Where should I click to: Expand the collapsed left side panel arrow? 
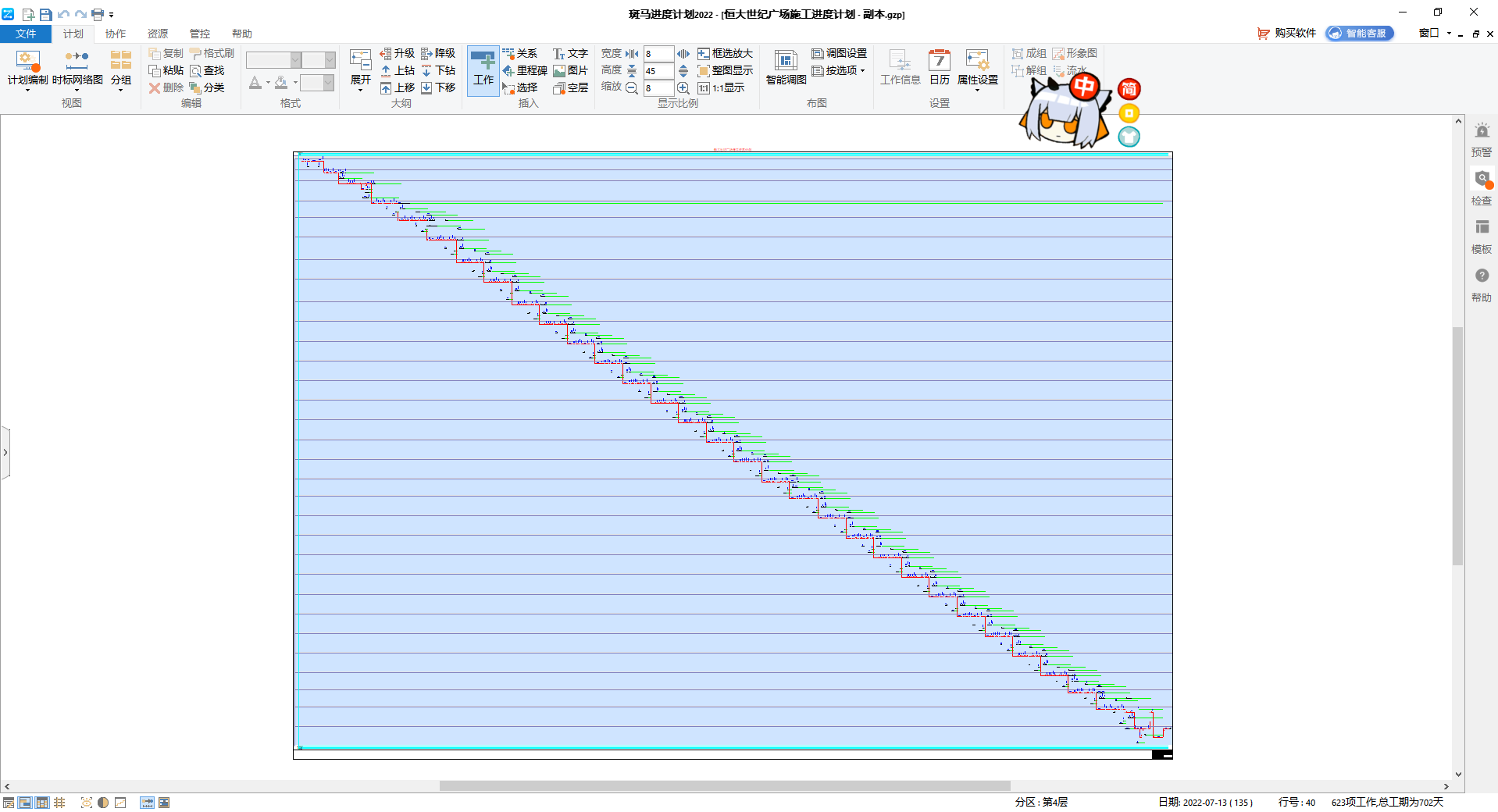pos(5,452)
